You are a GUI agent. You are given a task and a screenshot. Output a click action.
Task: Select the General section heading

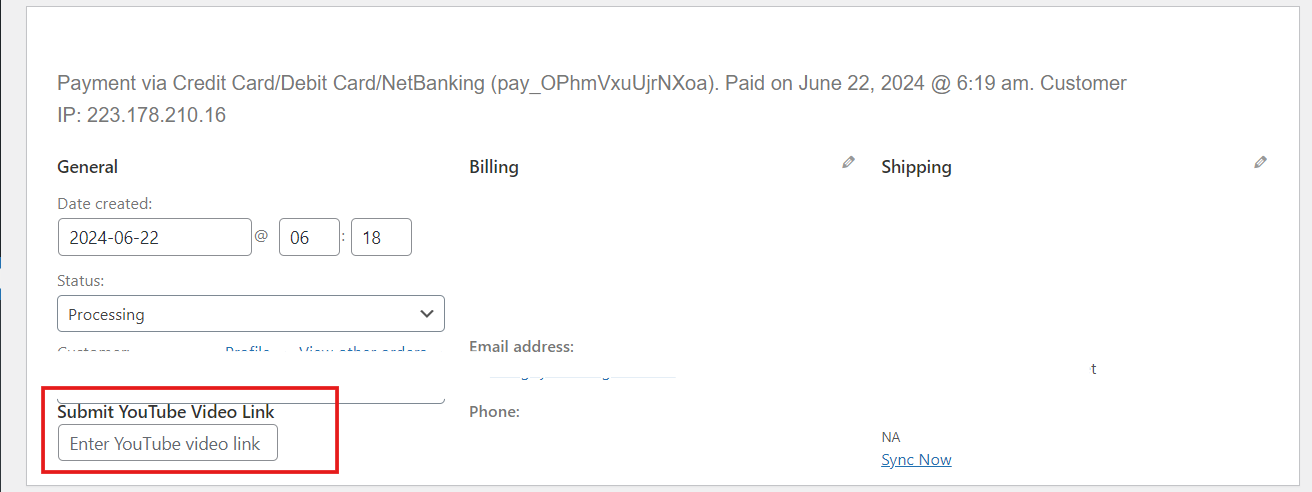(x=88, y=167)
